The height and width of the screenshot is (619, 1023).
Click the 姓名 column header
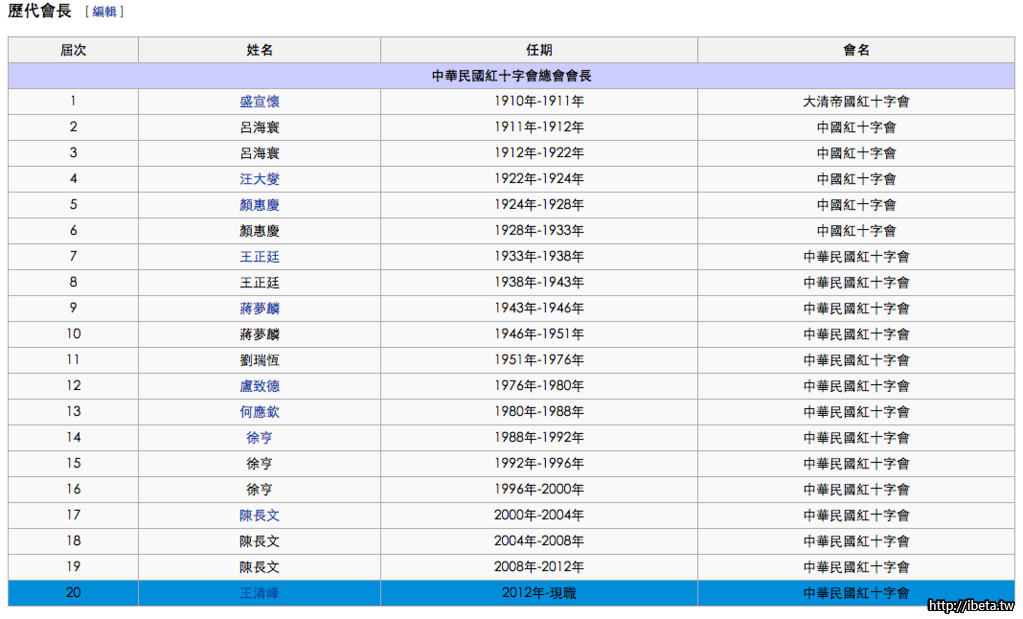pyautogui.click(x=259, y=50)
